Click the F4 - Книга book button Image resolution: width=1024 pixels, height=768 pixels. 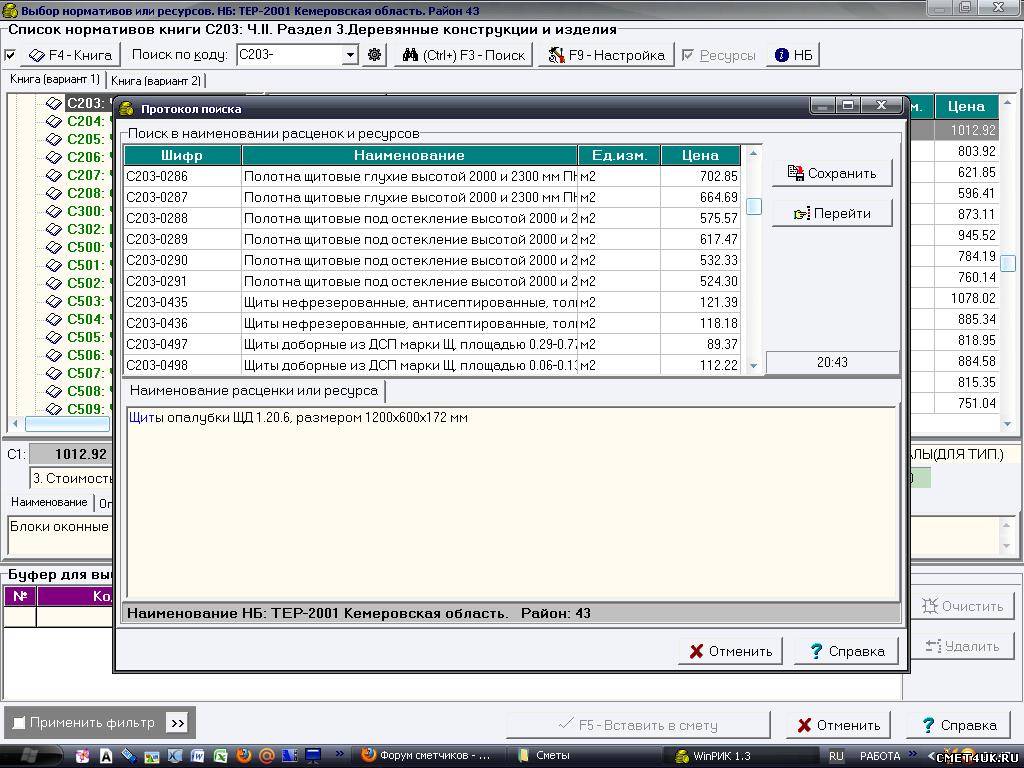point(71,55)
